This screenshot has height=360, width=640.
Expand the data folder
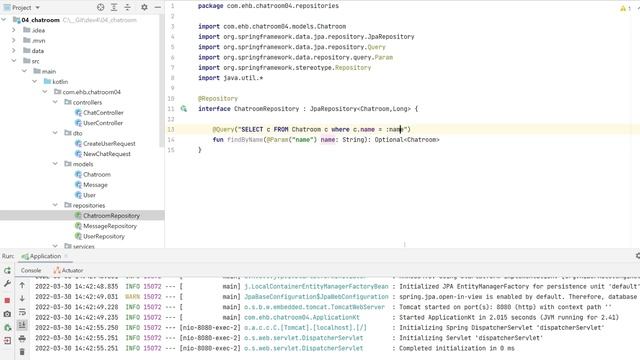click(x=14, y=51)
